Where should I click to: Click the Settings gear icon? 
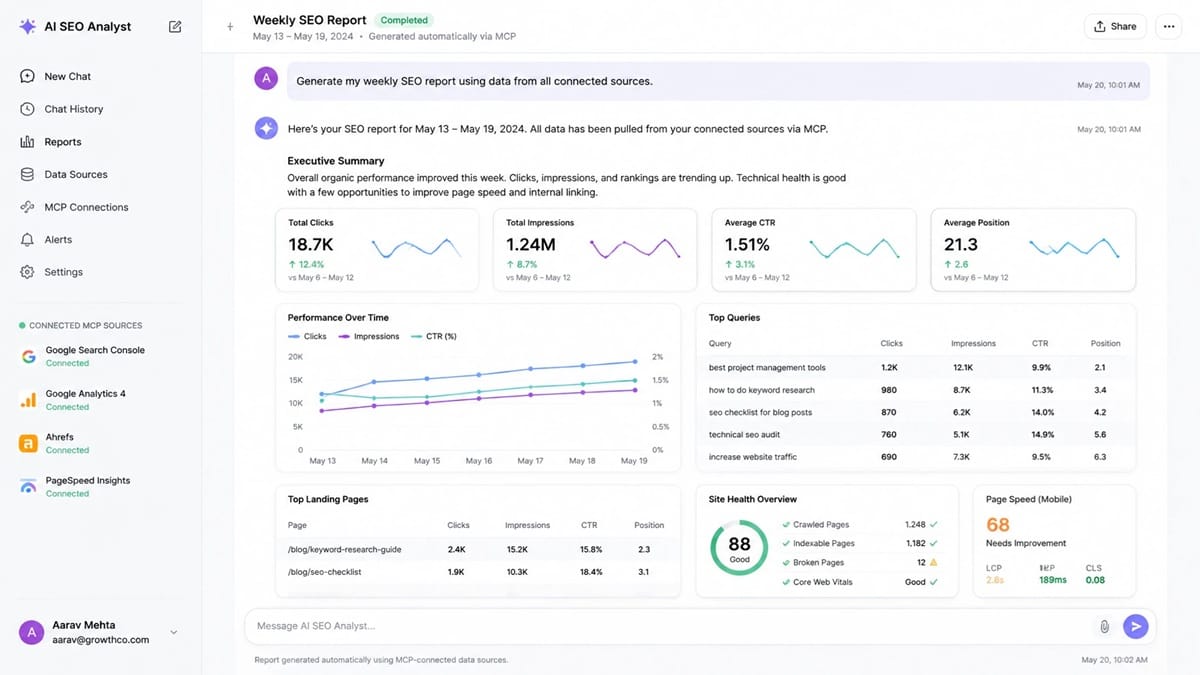point(27,272)
